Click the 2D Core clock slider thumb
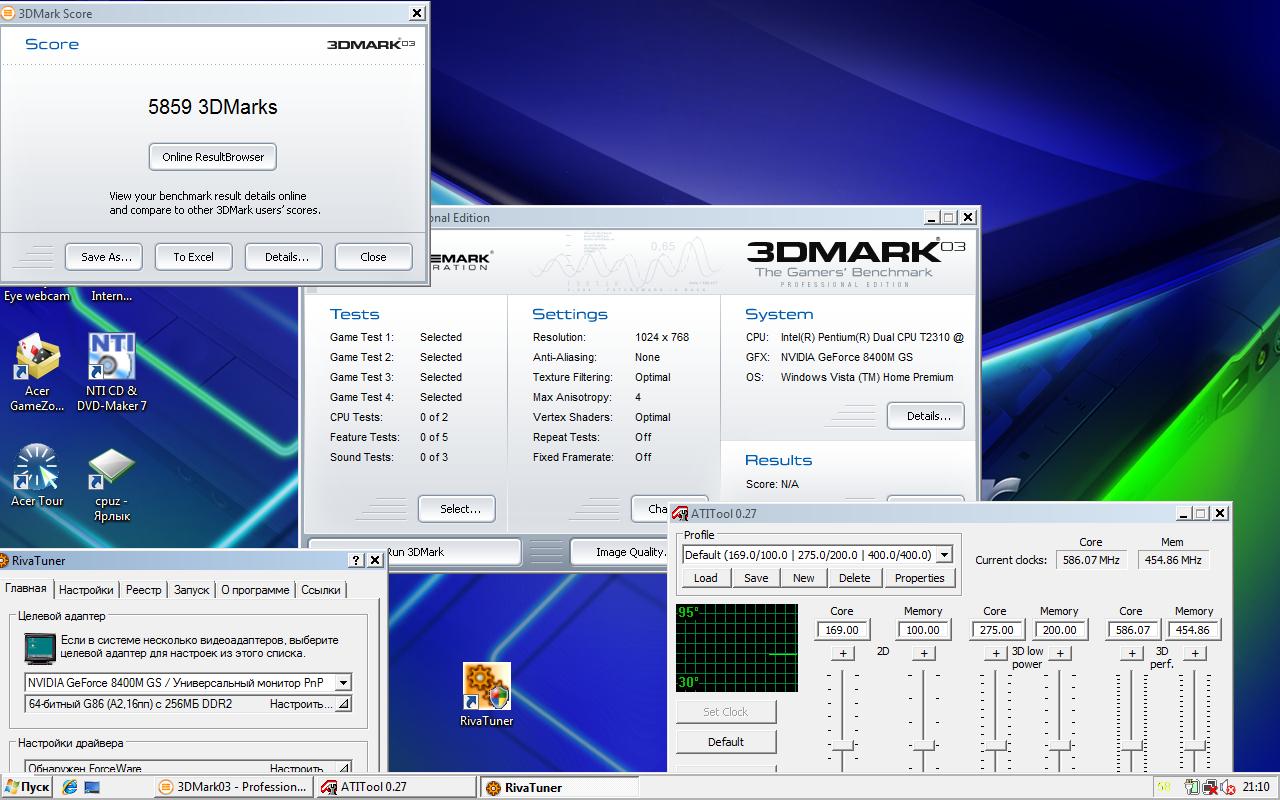The height and width of the screenshot is (800, 1280). pos(843,746)
